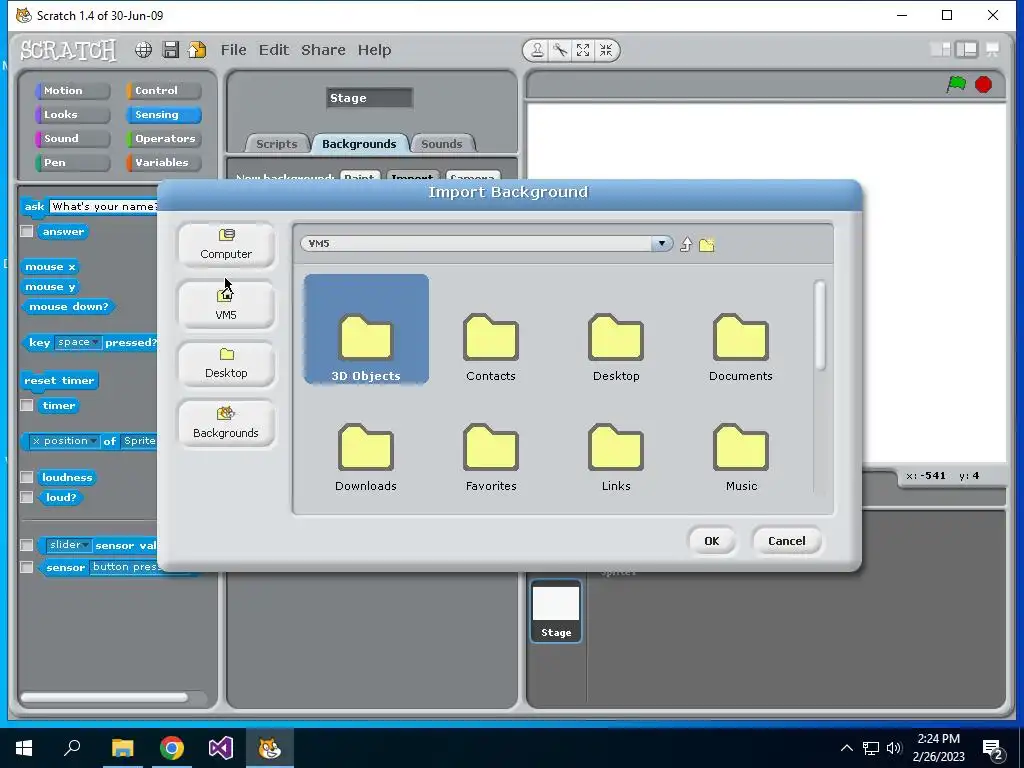The image size is (1024, 768).
Task: Click the green flag to start
Action: click(956, 84)
